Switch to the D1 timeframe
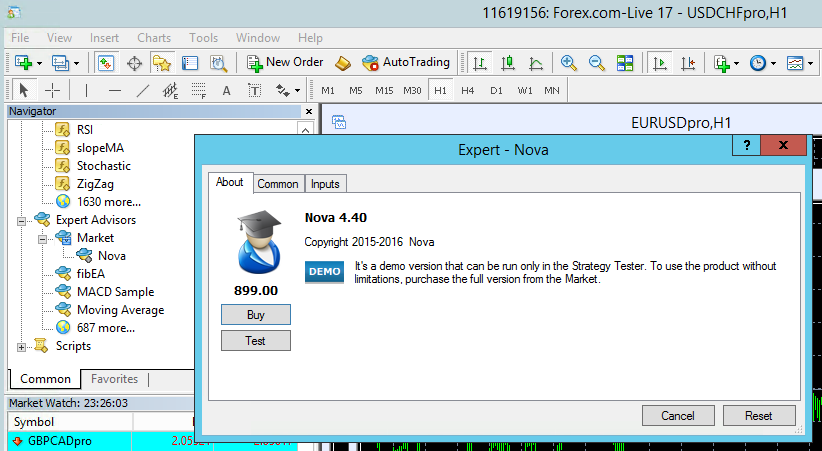The width and height of the screenshot is (822, 451). [x=496, y=90]
